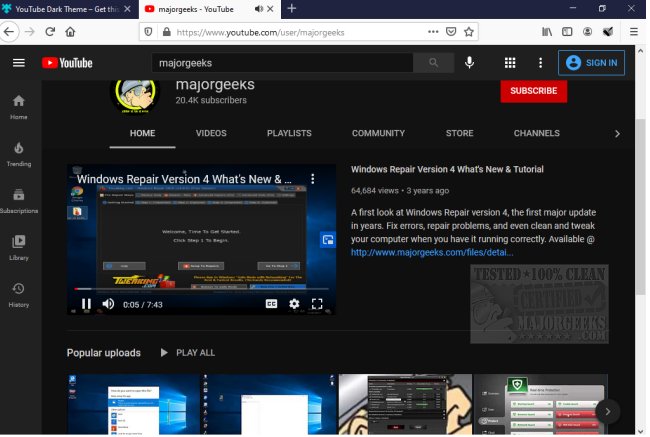Viewport: 650px width, 437px height.
Task: Pause the featured video
Action: pos(86,304)
